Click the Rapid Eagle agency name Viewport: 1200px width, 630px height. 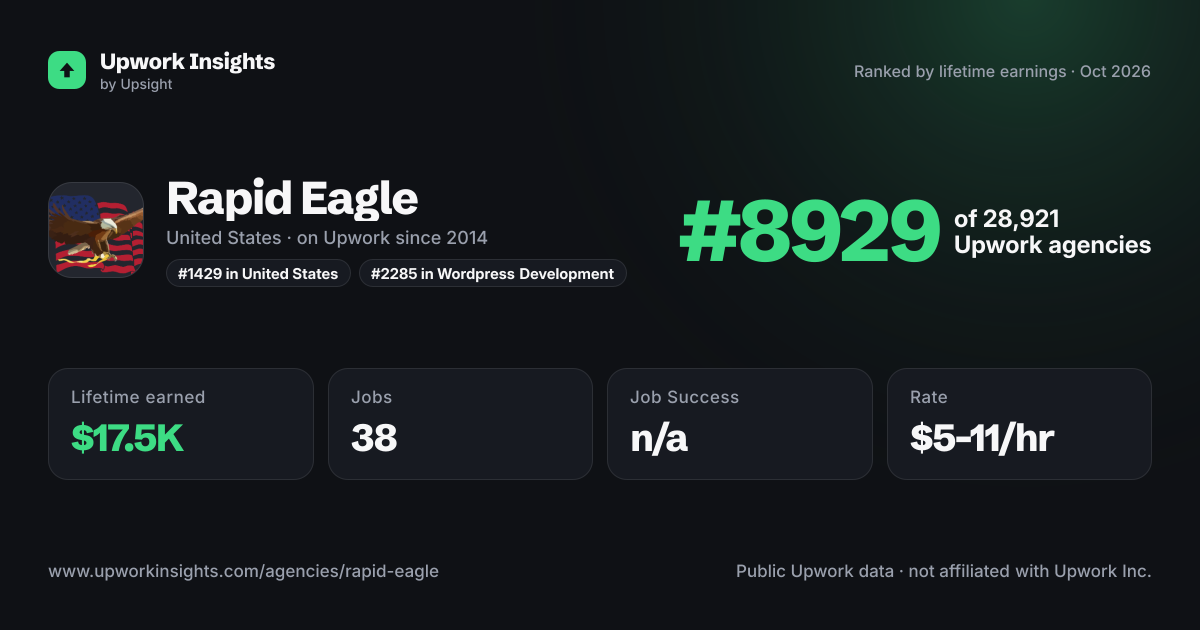point(292,198)
